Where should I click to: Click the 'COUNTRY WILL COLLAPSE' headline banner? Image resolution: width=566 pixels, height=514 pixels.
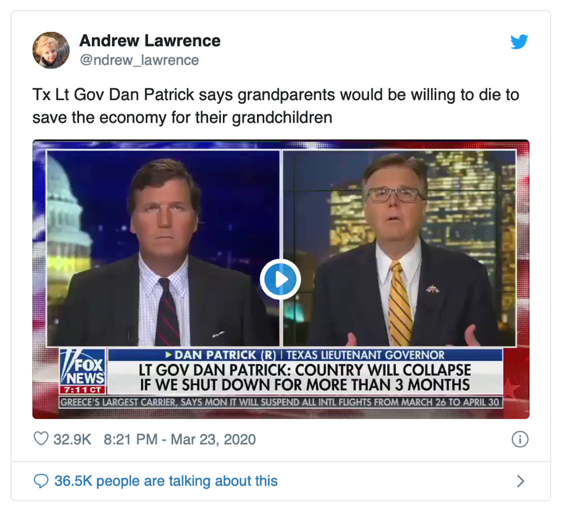pyautogui.click(x=305, y=378)
